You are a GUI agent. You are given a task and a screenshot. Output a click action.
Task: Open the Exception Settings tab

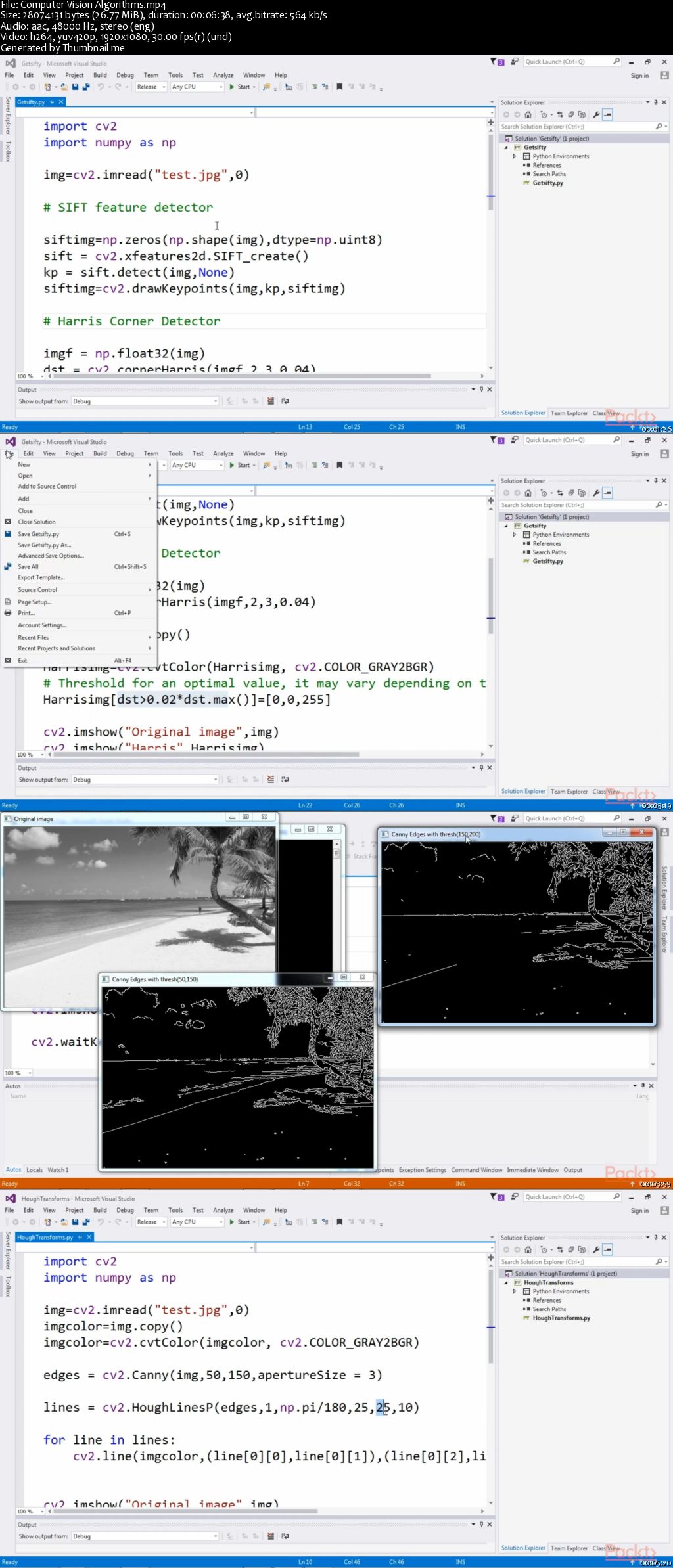coord(422,1169)
